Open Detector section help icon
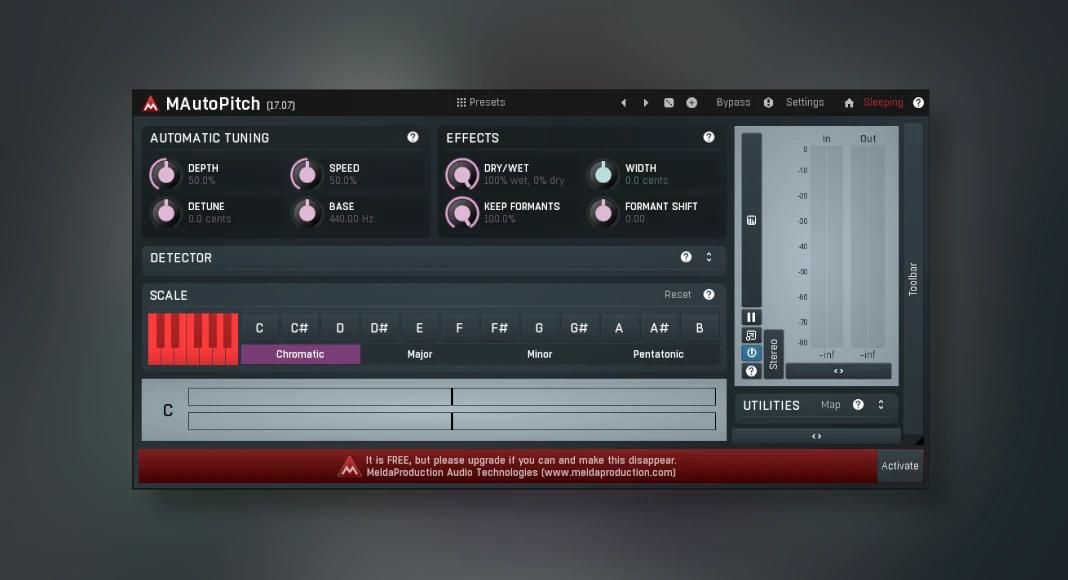 [x=686, y=257]
